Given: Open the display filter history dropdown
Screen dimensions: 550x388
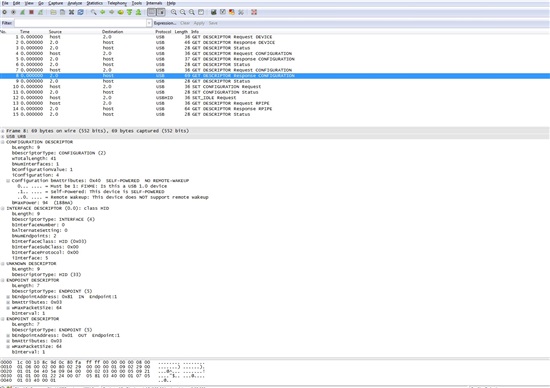Looking at the screenshot, I should 149,23.
